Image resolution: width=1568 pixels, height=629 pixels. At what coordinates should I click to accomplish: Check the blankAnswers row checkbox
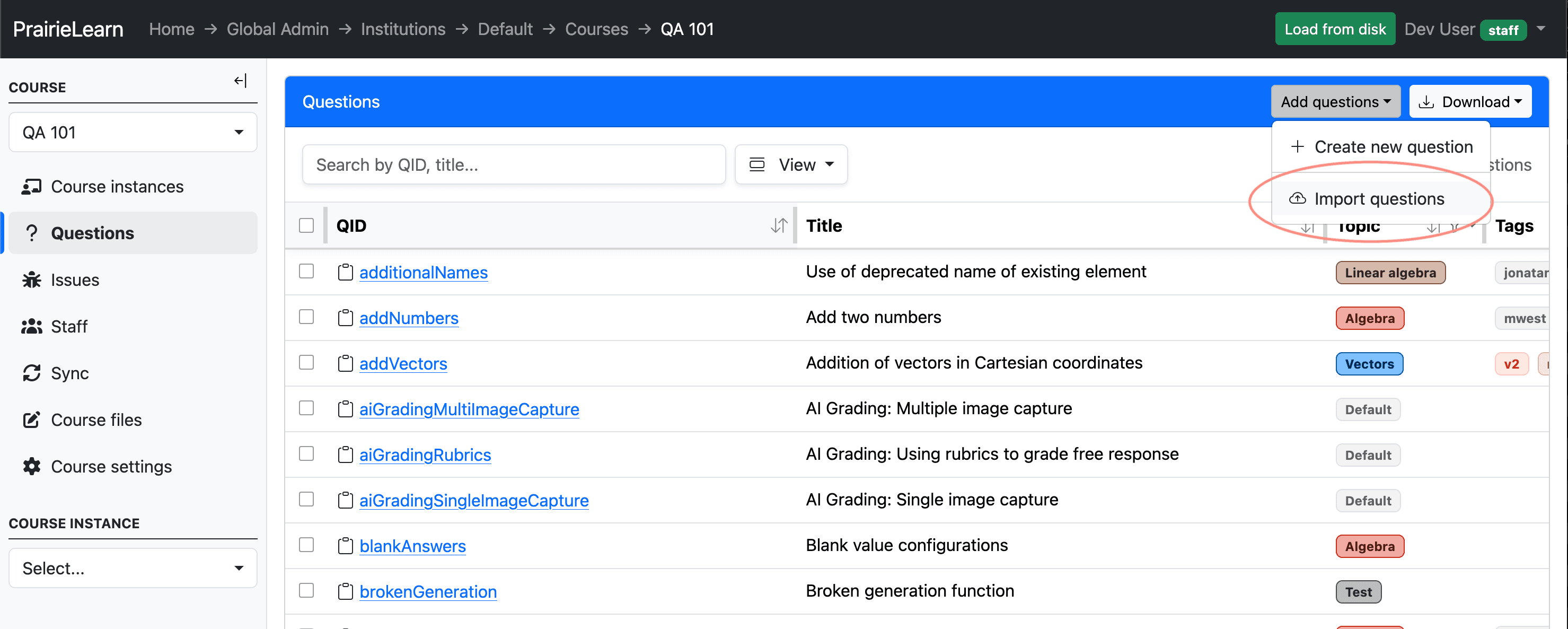306,545
